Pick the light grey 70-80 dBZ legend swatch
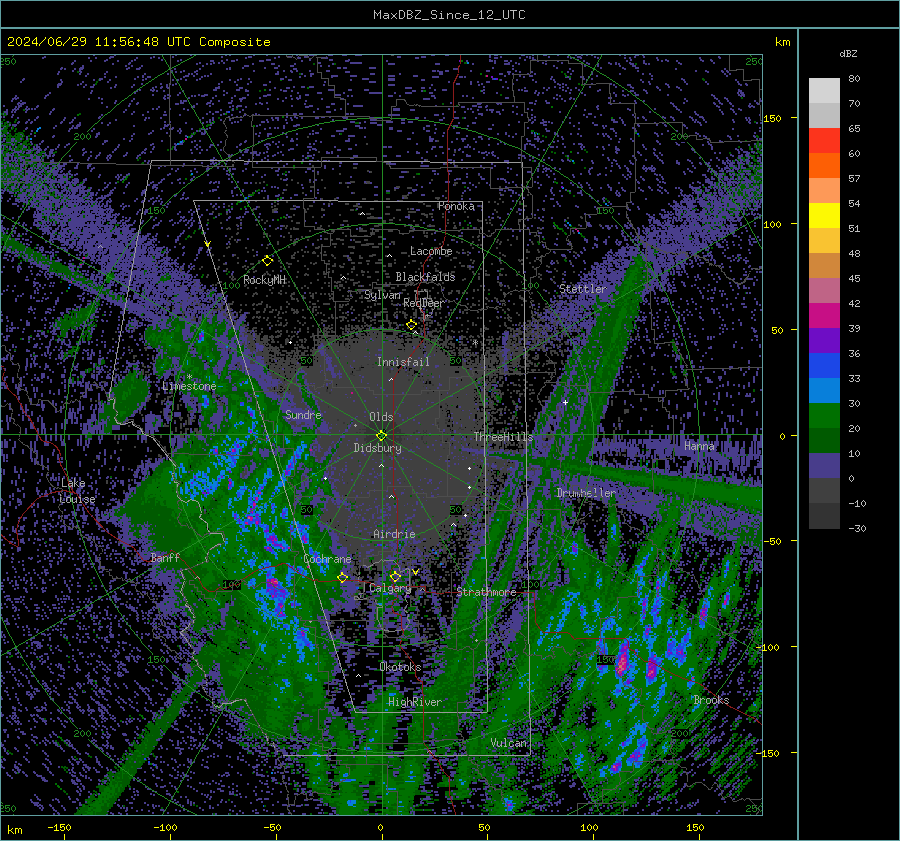Screen dimensions: 900x841 click(x=824, y=91)
